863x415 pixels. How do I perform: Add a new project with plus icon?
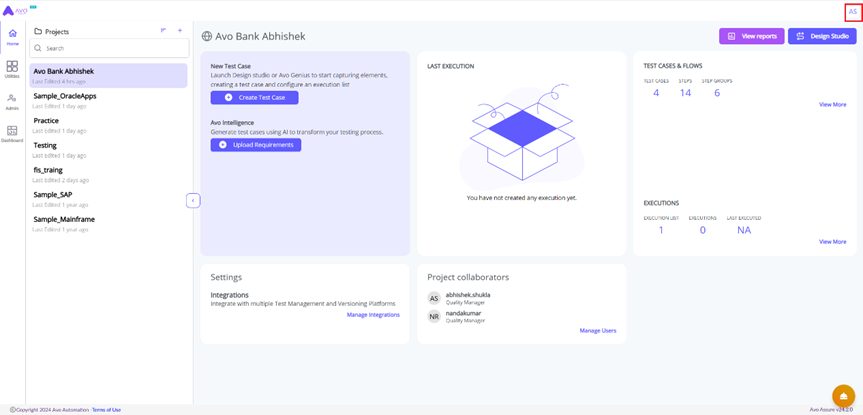tap(180, 31)
